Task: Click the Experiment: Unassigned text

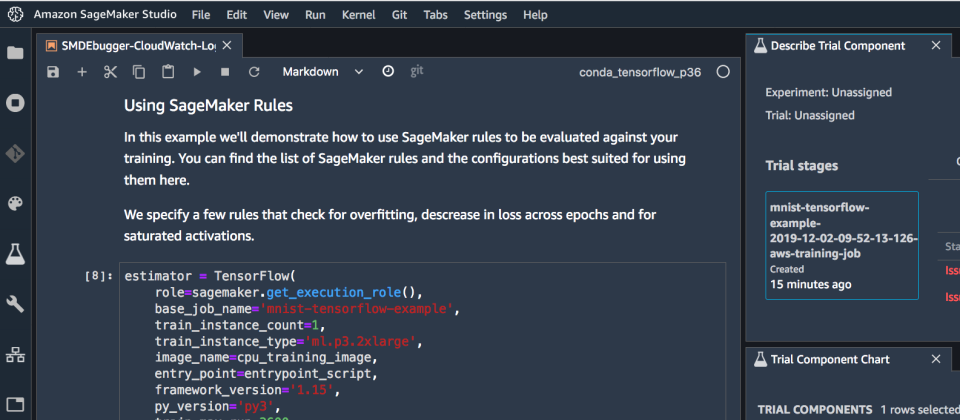Action: tap(828, 92)
